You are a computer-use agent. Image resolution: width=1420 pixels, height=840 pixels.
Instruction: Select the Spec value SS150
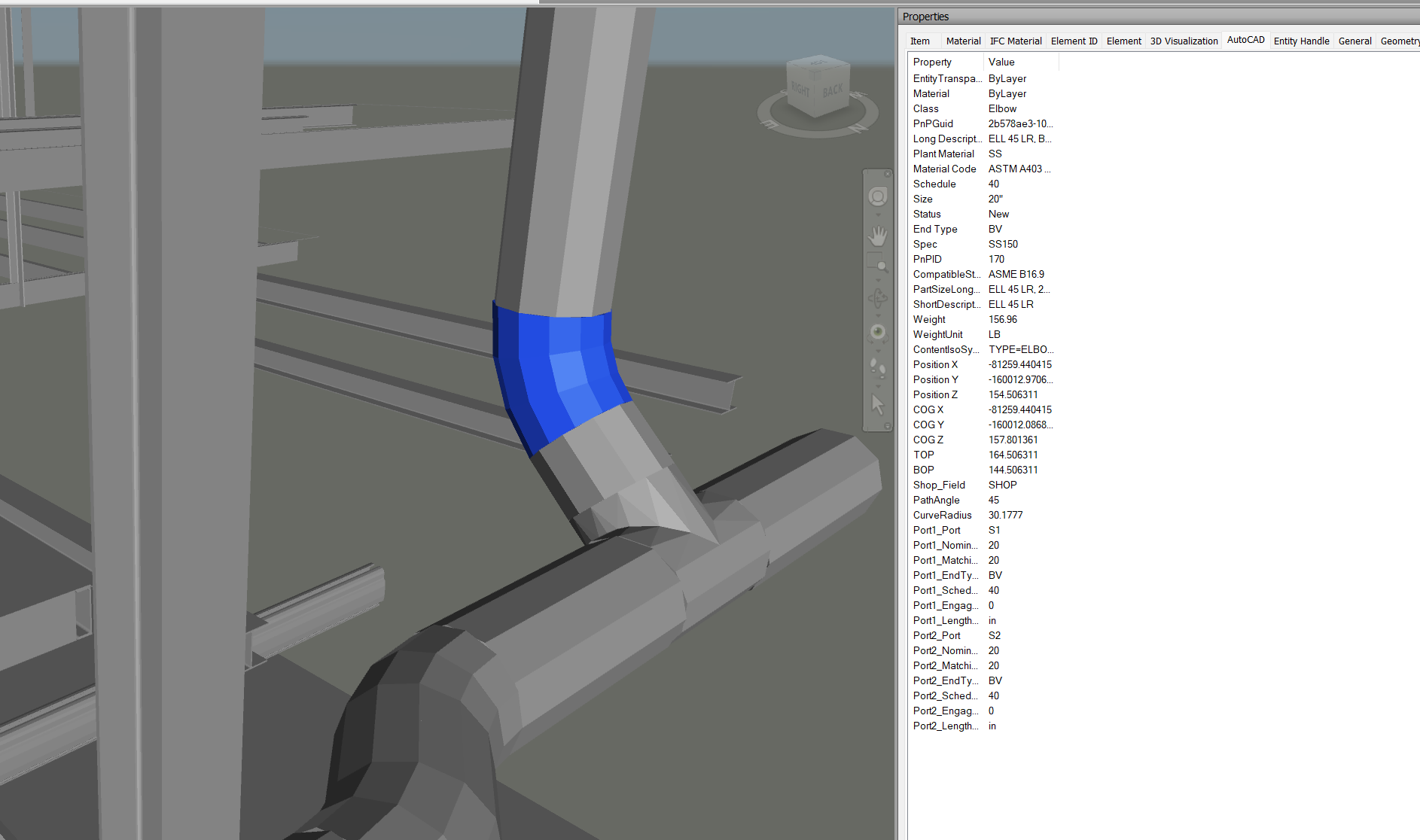pyautogui.click(x=1003, y=244)
